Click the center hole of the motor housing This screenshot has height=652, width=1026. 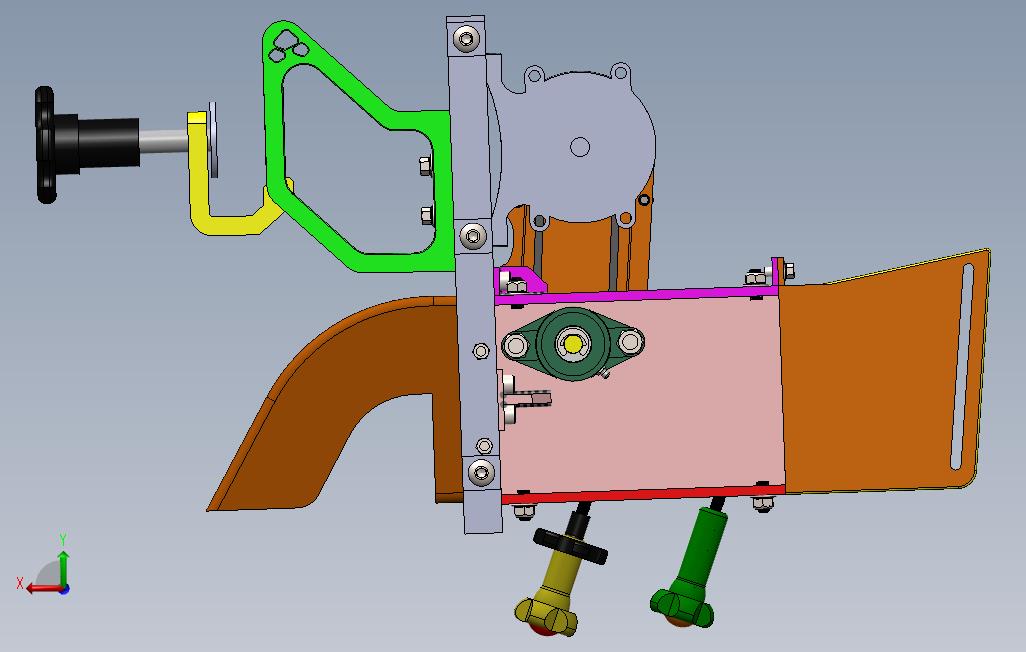click(580, 147)
